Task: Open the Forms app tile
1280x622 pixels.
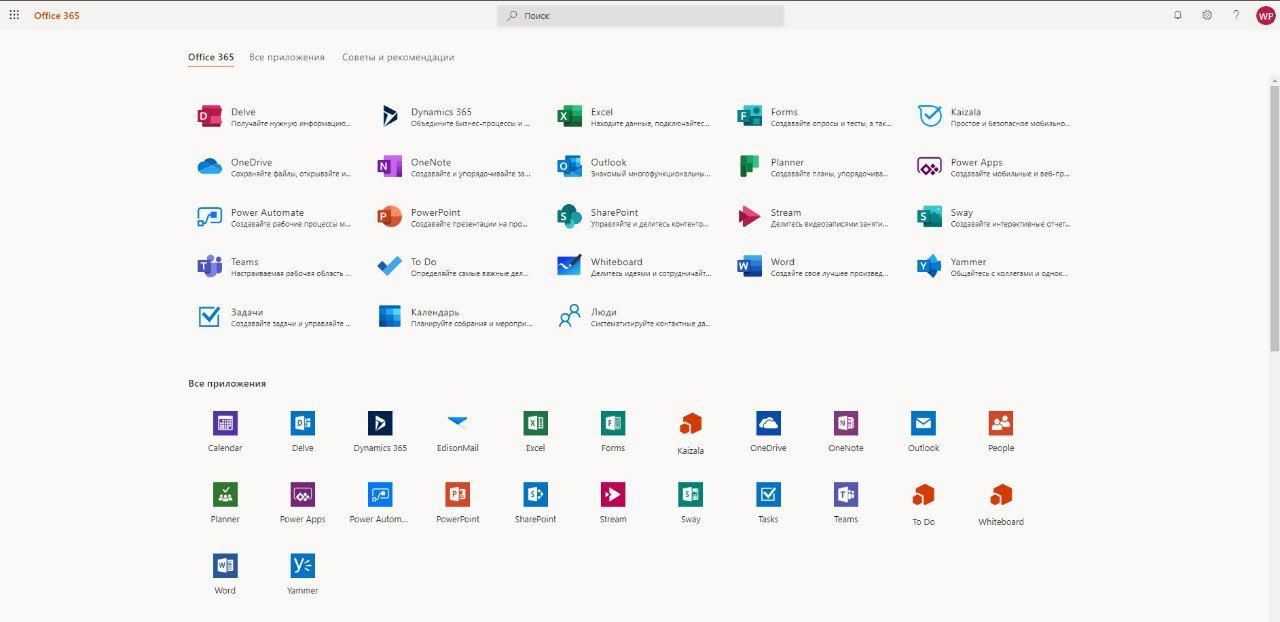Action: [815, 117]
